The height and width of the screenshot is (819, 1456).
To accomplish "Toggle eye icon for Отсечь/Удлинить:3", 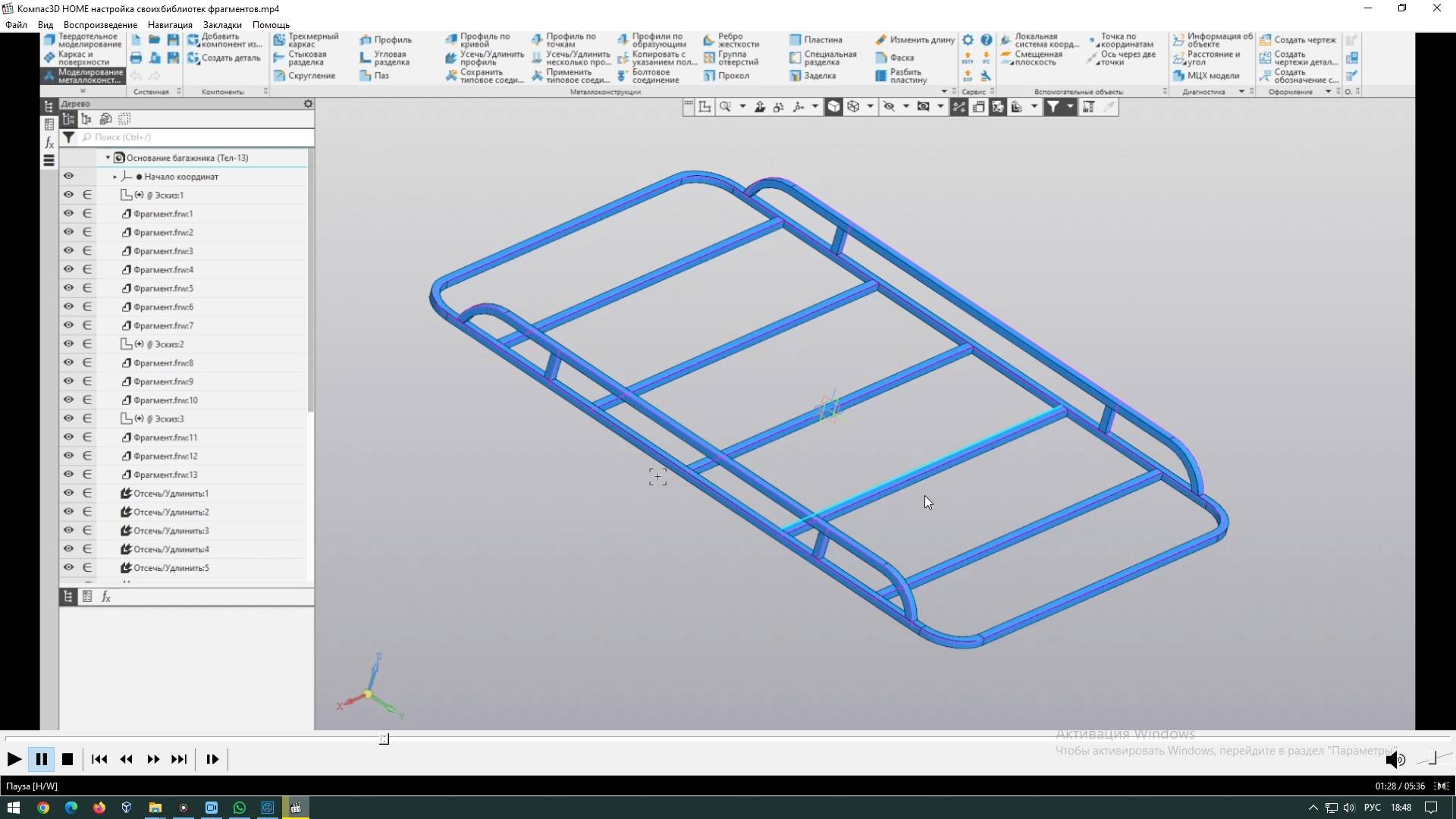I will pos(68,530).
